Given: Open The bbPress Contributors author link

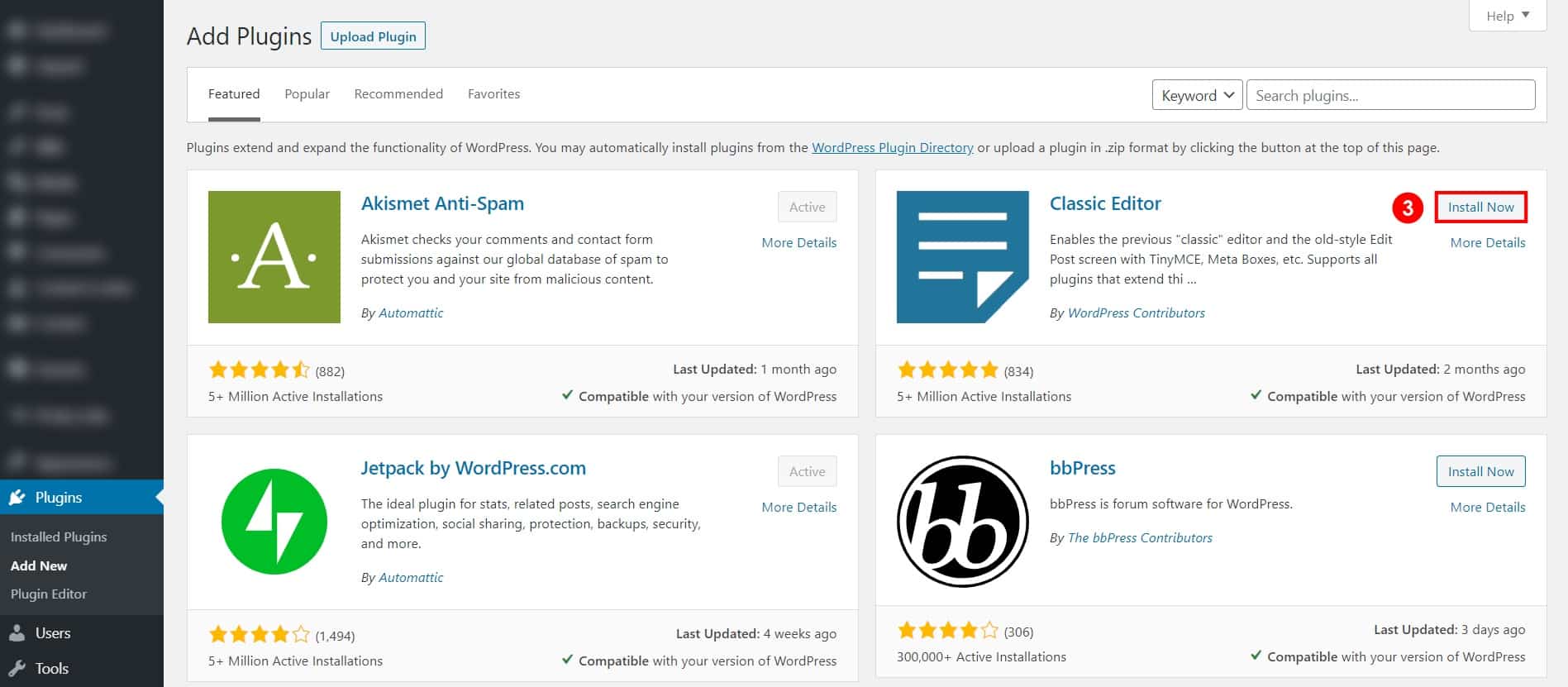Looking at the screenshot, I should [1140, 537].
